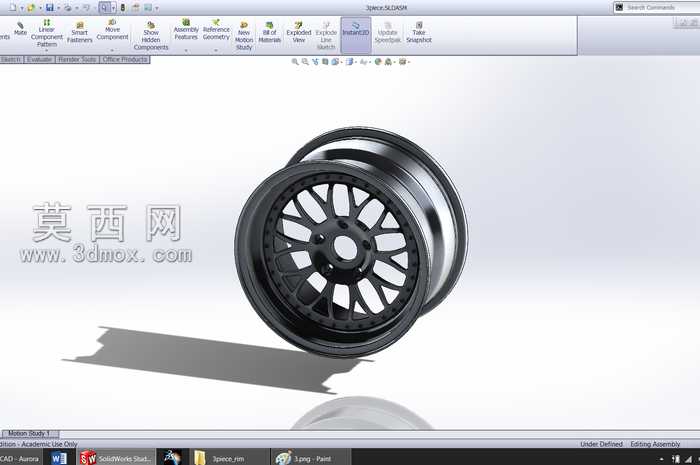Open View Orientation icon
This screenshot has height=465, width=700.
[335, 62]
